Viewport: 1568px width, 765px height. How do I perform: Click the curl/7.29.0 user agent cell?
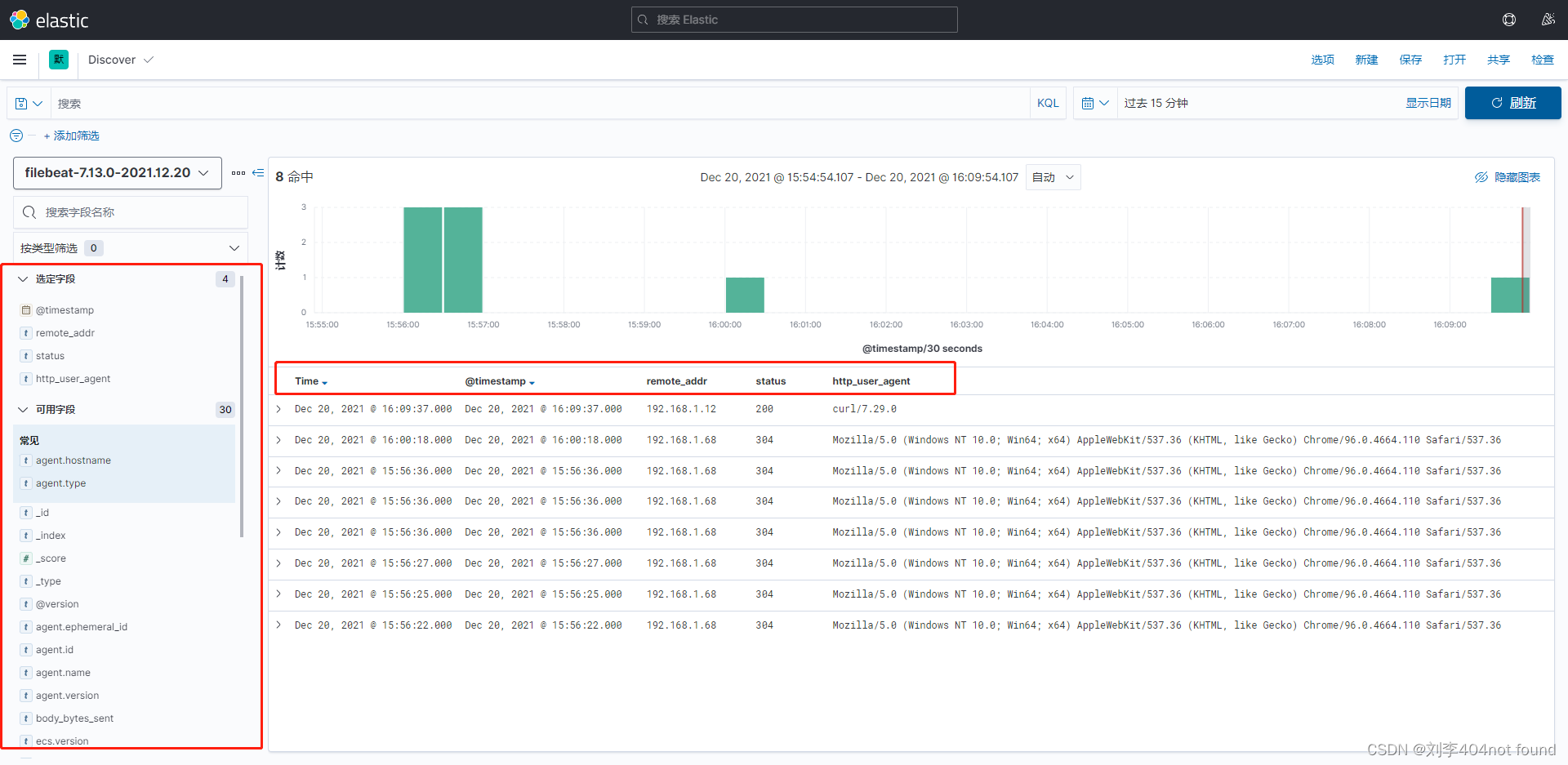click(864, 409)
